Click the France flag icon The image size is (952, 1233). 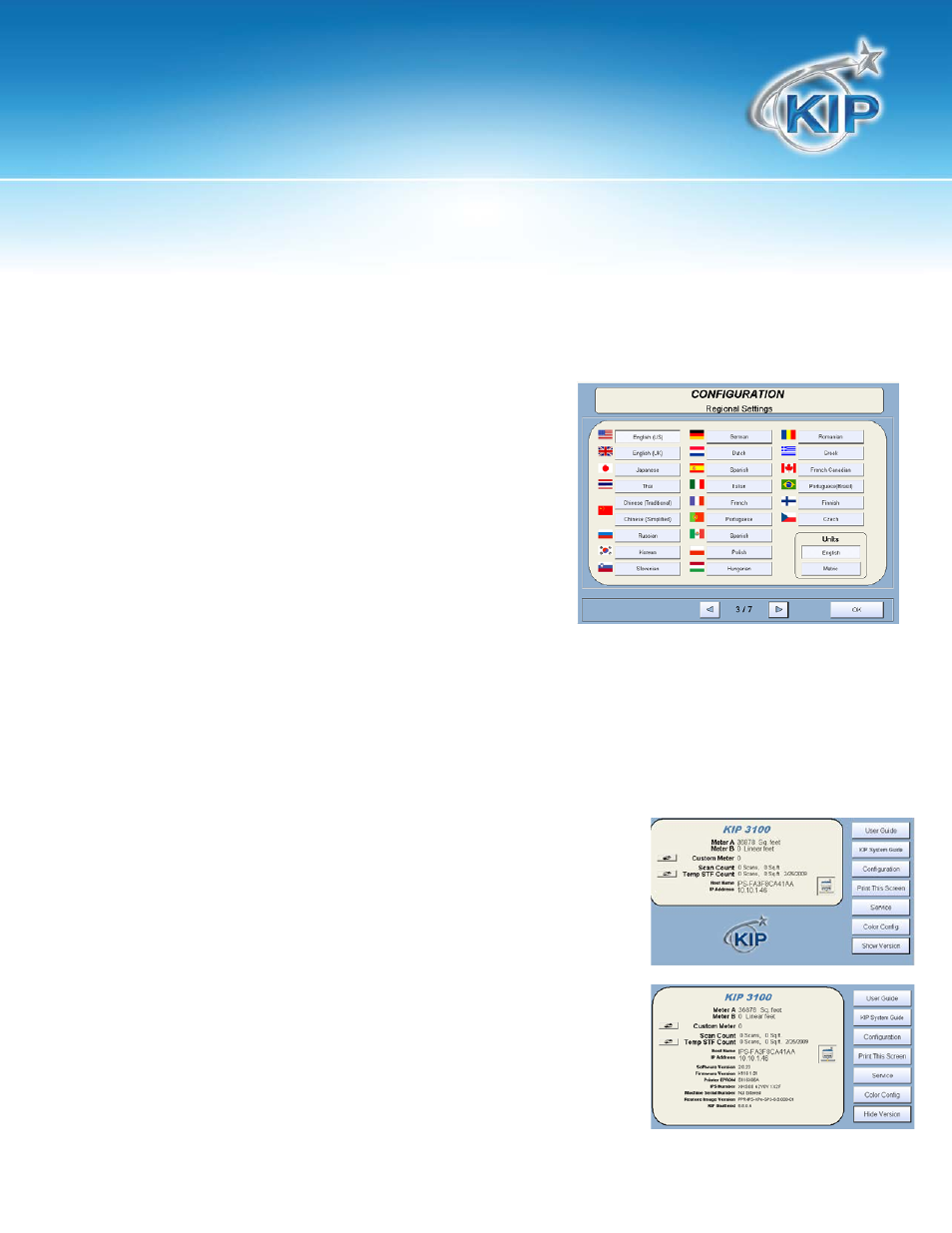tap(697, 501)
